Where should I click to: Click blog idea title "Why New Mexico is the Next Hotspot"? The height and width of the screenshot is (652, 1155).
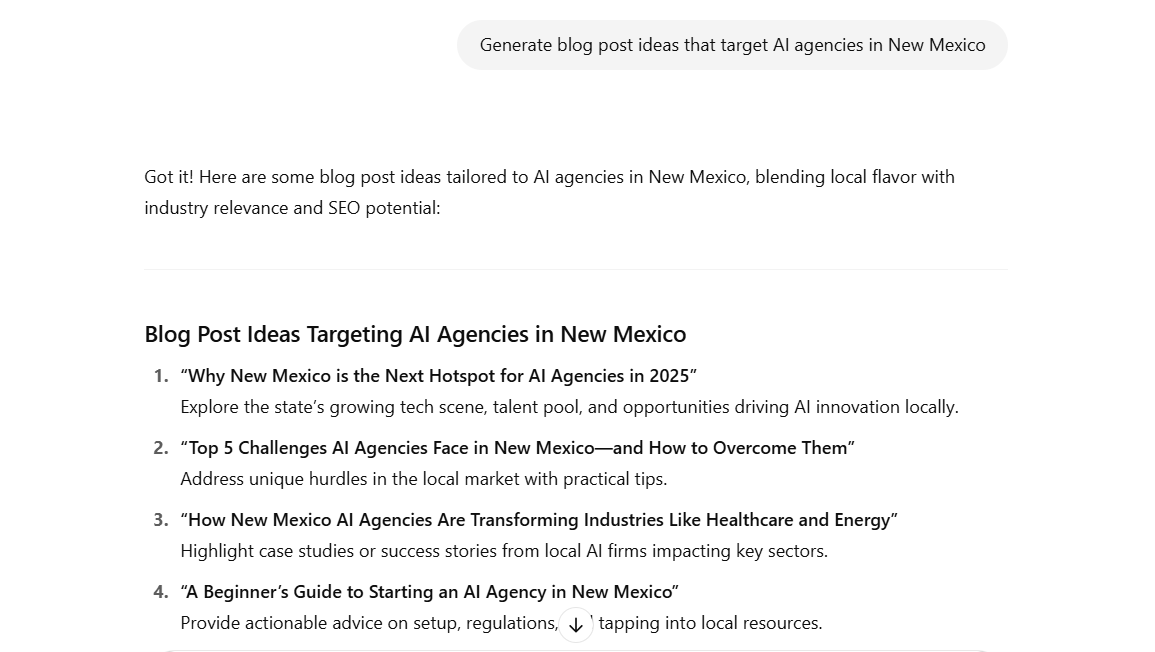(438, 376)
